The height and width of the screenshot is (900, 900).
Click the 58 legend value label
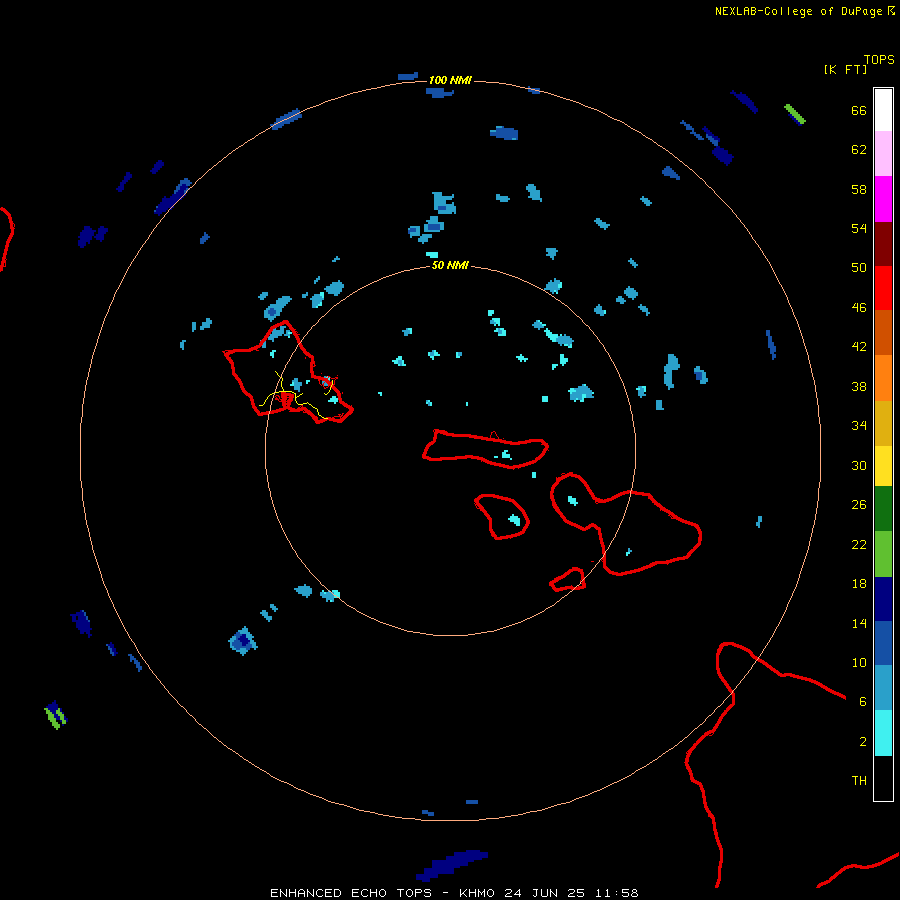(859, 189)
